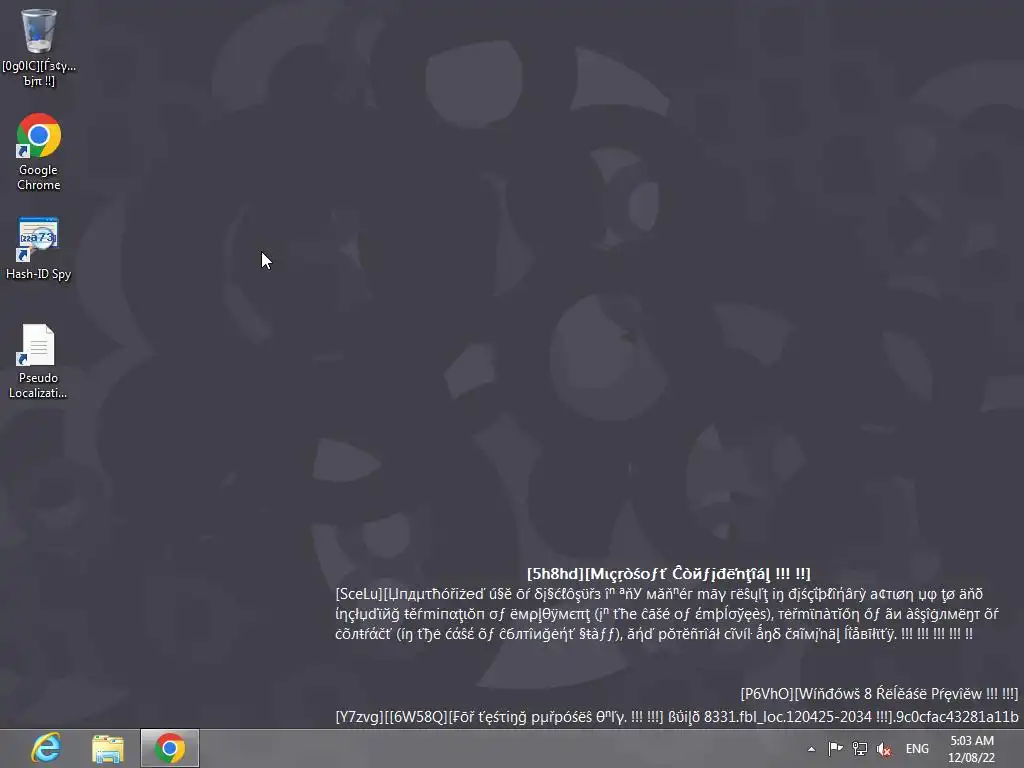The image size is (1024, 768).
Task: Open the clock showing 5:03 AM
Action: point(972,741)
